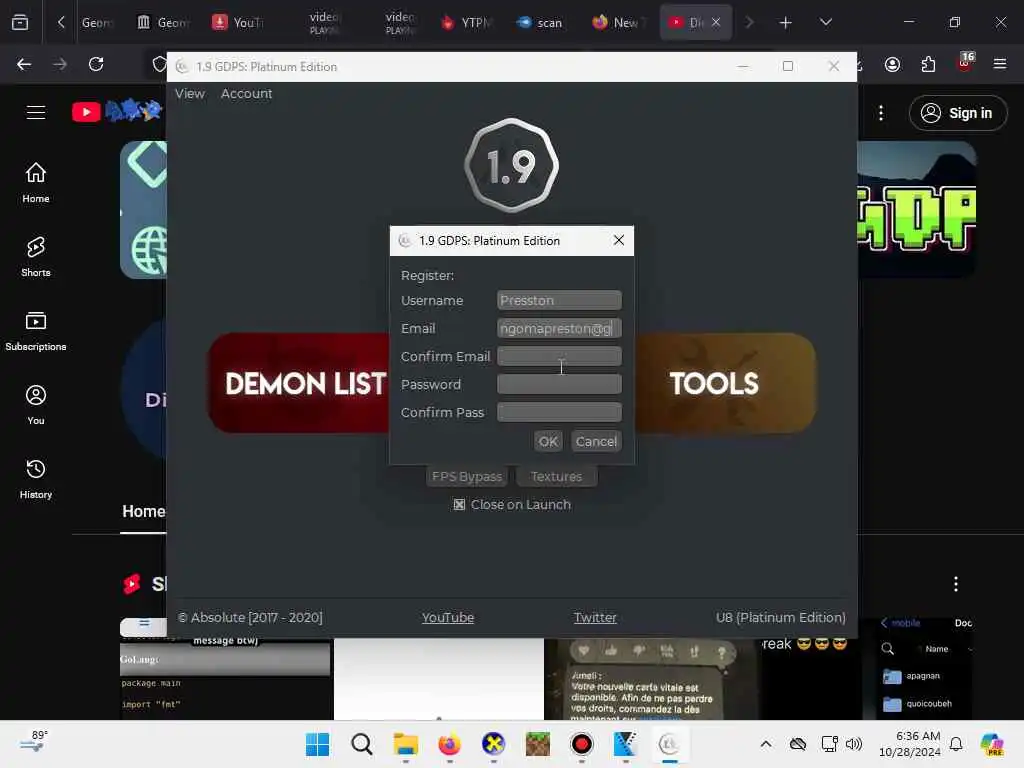Image resolution: width=1024 pixels, height=768 pixels.
Task: Open History in YouTube sidebar
Action: (x=36, y=479)
